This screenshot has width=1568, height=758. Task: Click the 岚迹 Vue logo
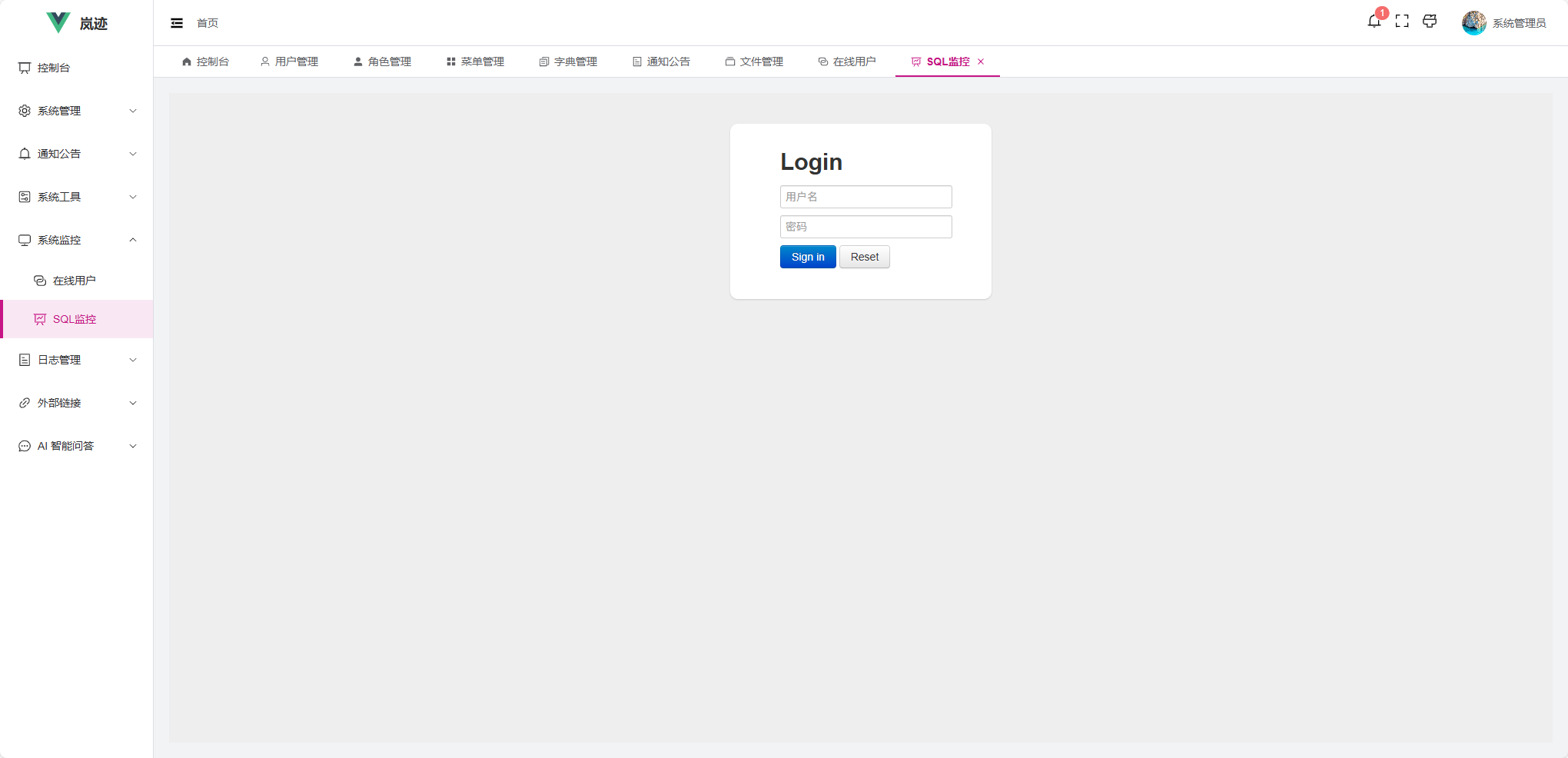tap(77, 22)
